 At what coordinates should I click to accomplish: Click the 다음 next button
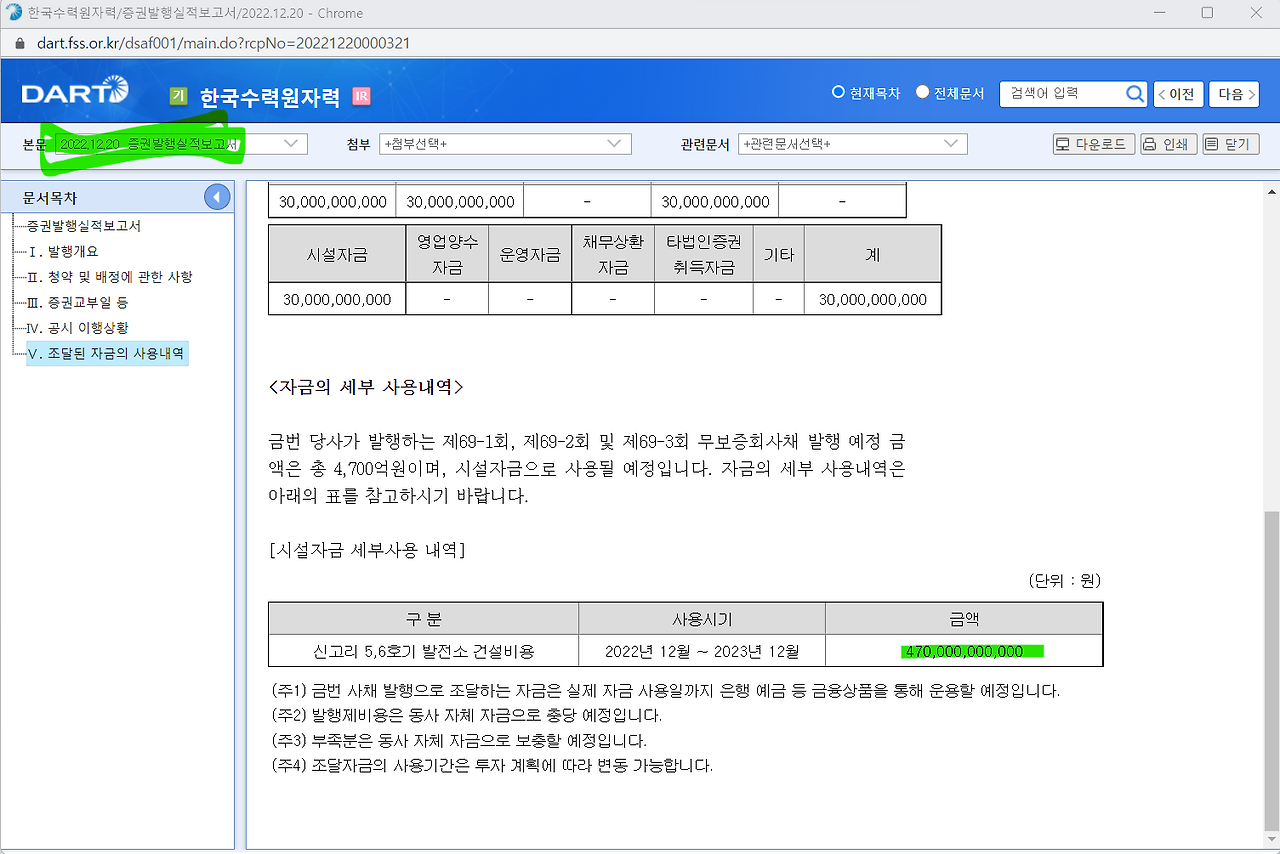click(x=1234, y=93)
